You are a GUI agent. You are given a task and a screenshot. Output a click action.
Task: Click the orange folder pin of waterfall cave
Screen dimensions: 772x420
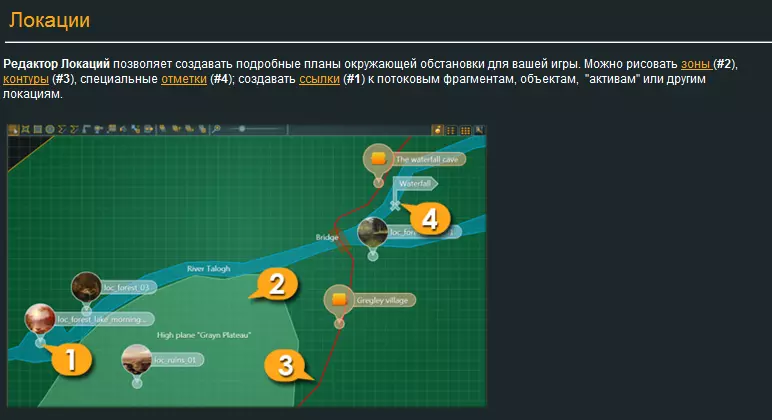[378, 159]
